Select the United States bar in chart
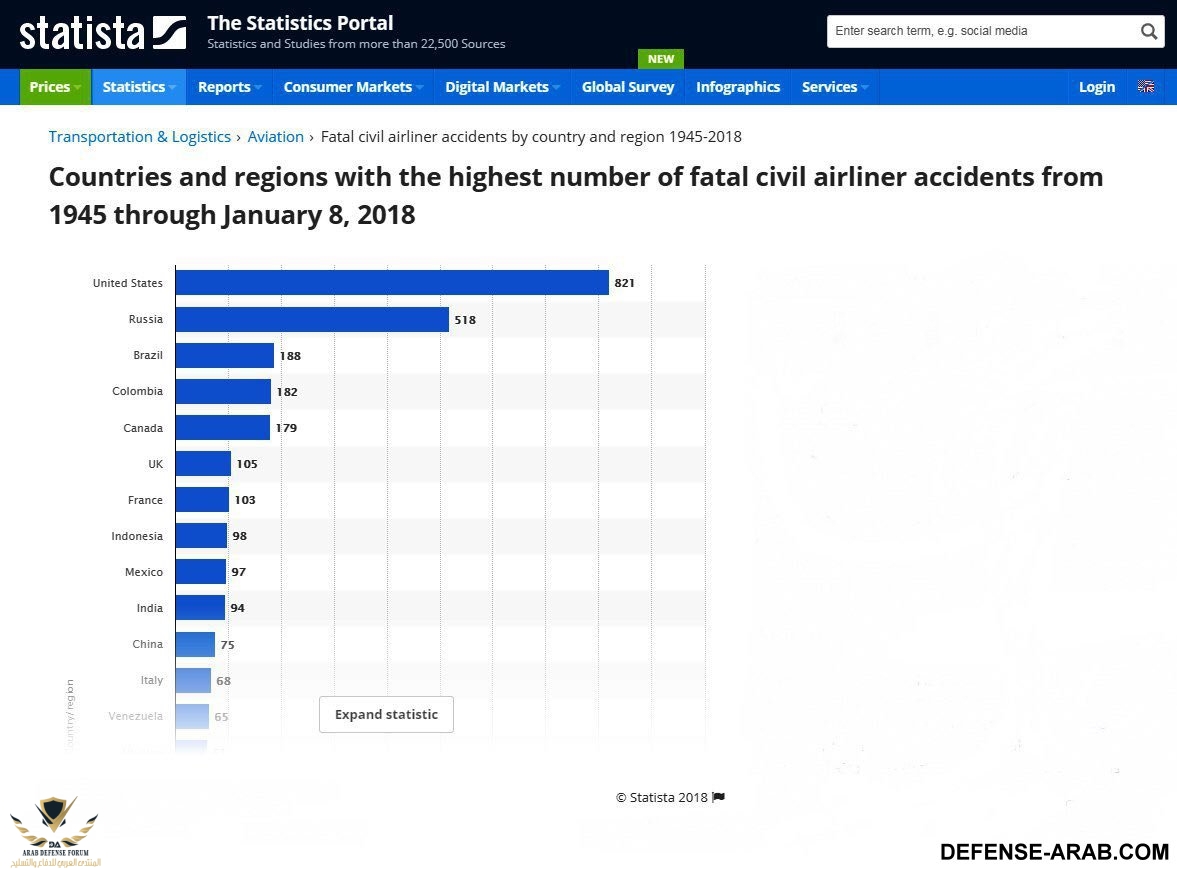 [x=392, y=282]
